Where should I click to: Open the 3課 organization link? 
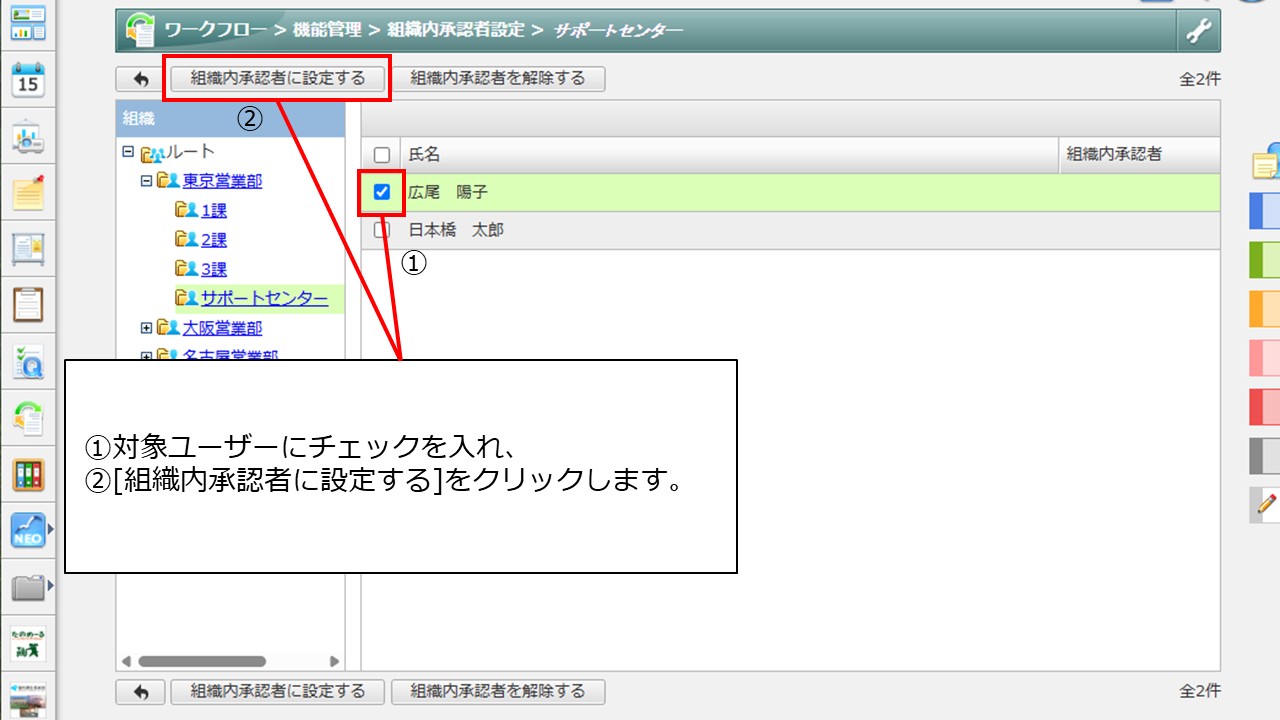tap(214, 269)
